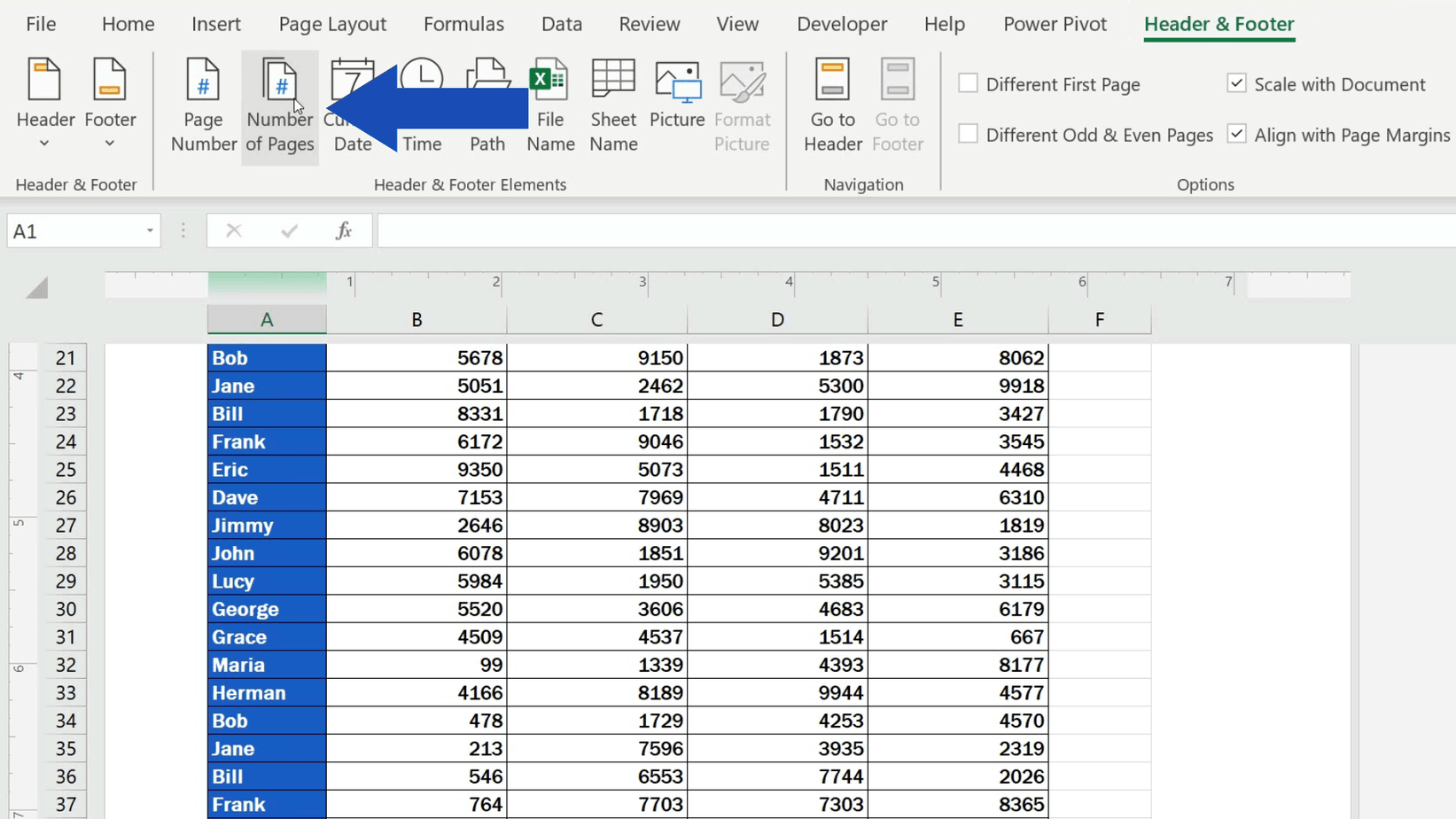Enable Different Odd & Even Pages
The width and height of the screenshot is (1456, 819).
coord(969,133)
